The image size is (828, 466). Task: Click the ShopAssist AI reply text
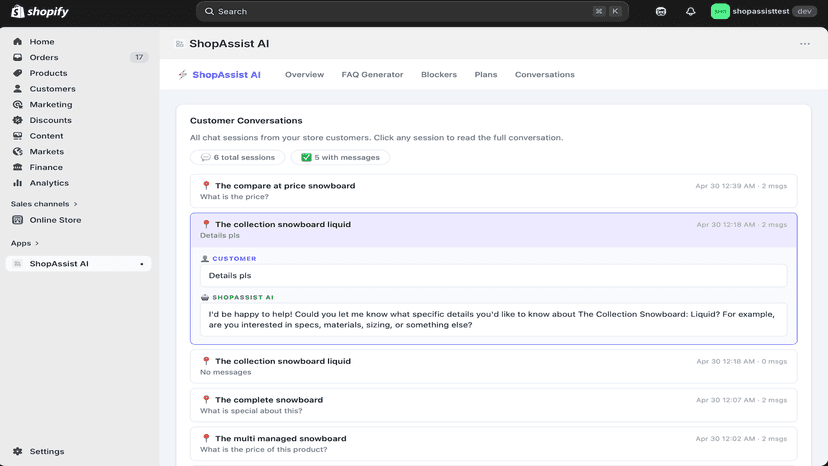493,320
